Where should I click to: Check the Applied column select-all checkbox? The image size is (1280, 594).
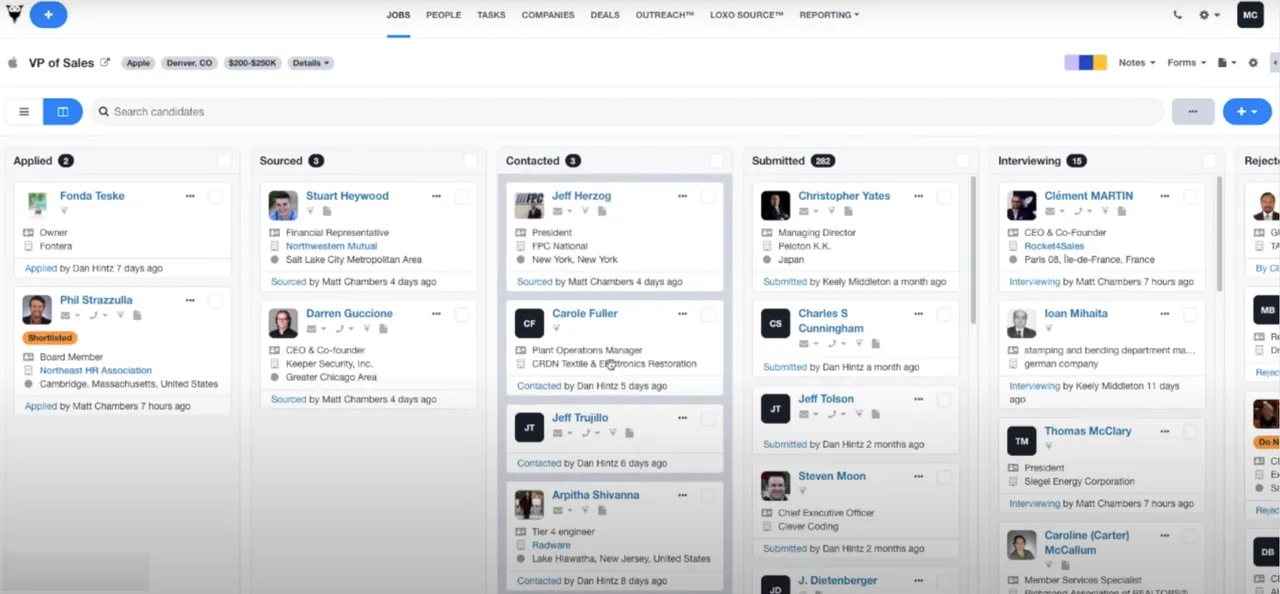click(x=224, y=161)
